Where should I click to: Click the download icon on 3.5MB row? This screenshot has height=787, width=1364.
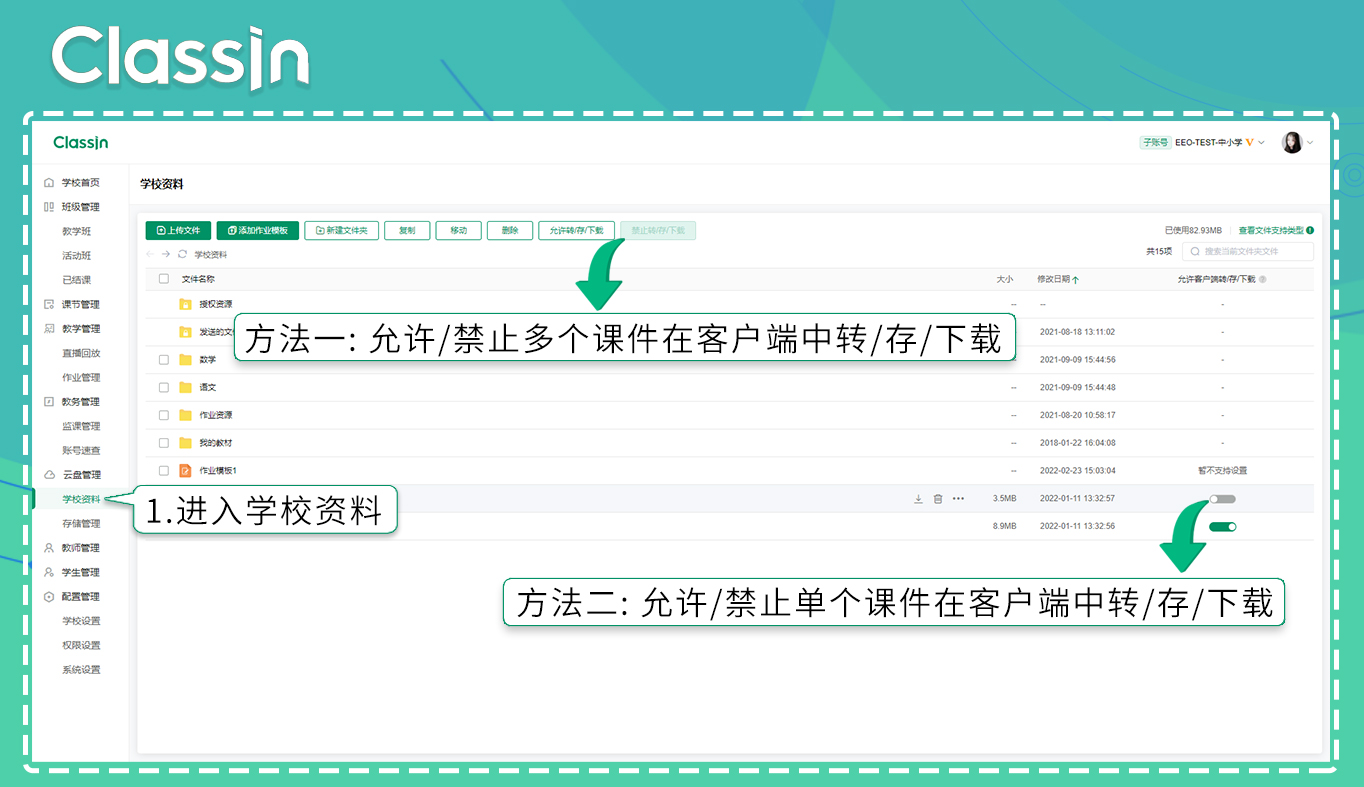click(x=918, y=498)
